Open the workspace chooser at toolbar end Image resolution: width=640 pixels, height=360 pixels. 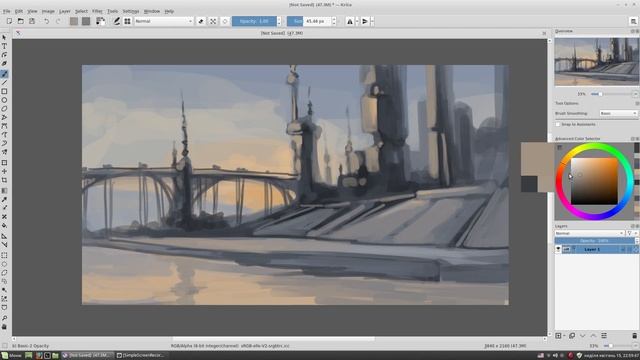pos(633,21)
